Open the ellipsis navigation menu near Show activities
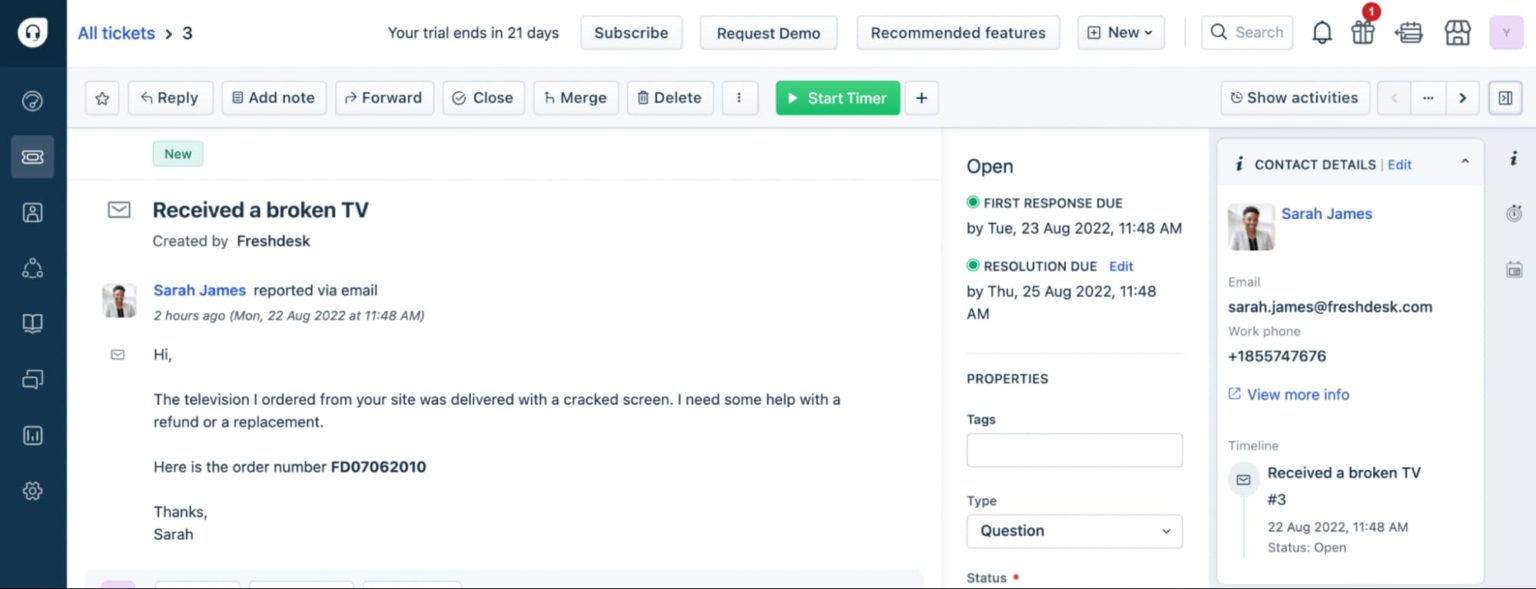The image size is (1536, 589). [1428, 97]
